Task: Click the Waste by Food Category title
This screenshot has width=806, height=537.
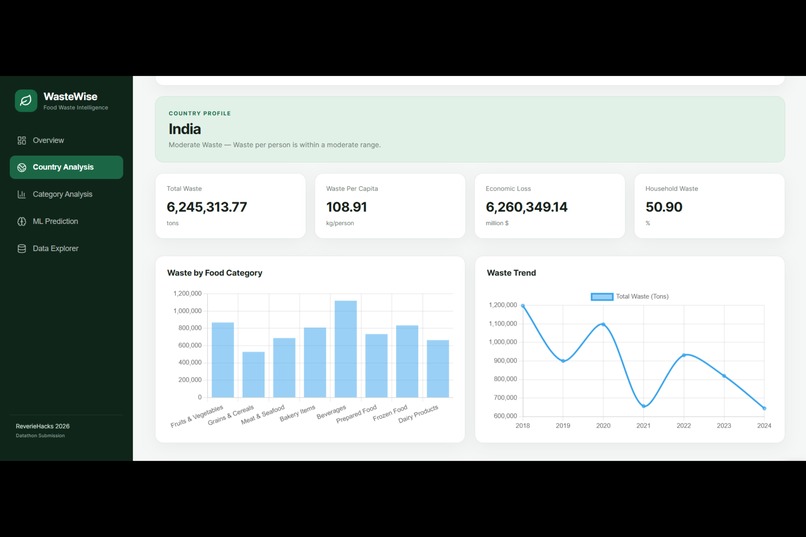Action: pos(214,273)
